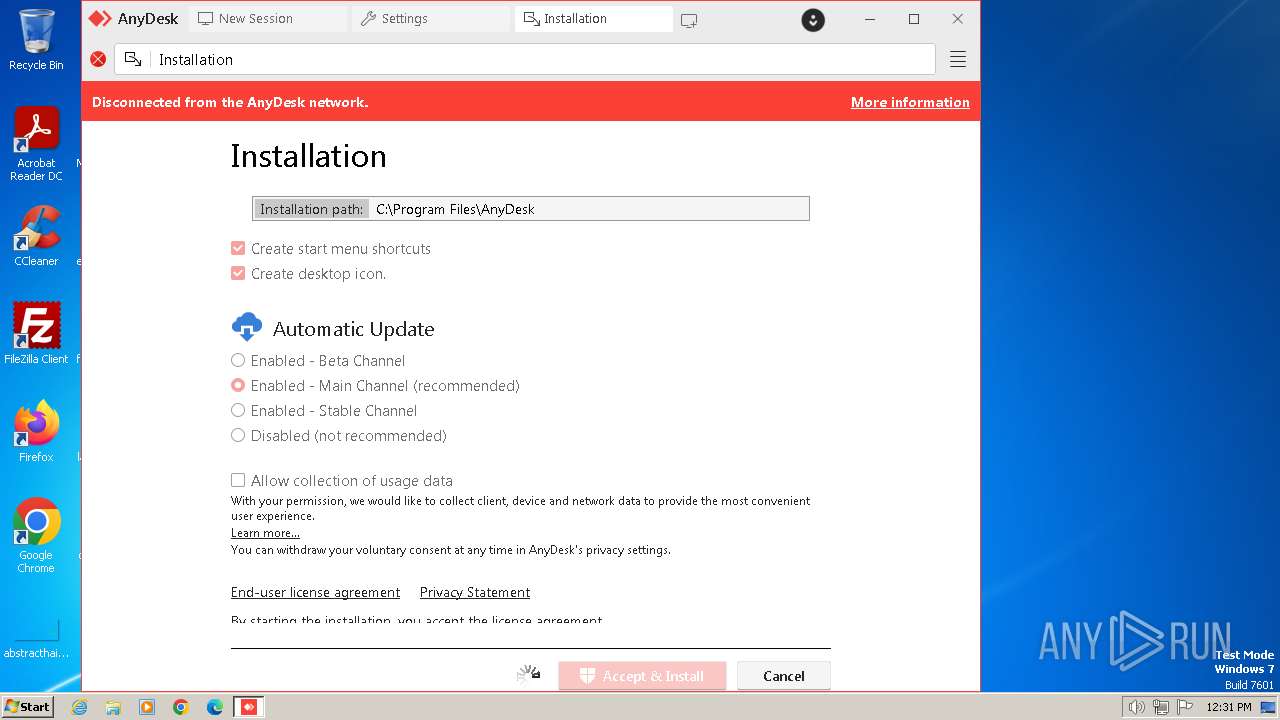This screenshot has width=1280, height=720.
Task: Select the Acrobat Reader DC desktop icon
Action: pyautogui.click(x=36, y=144)
